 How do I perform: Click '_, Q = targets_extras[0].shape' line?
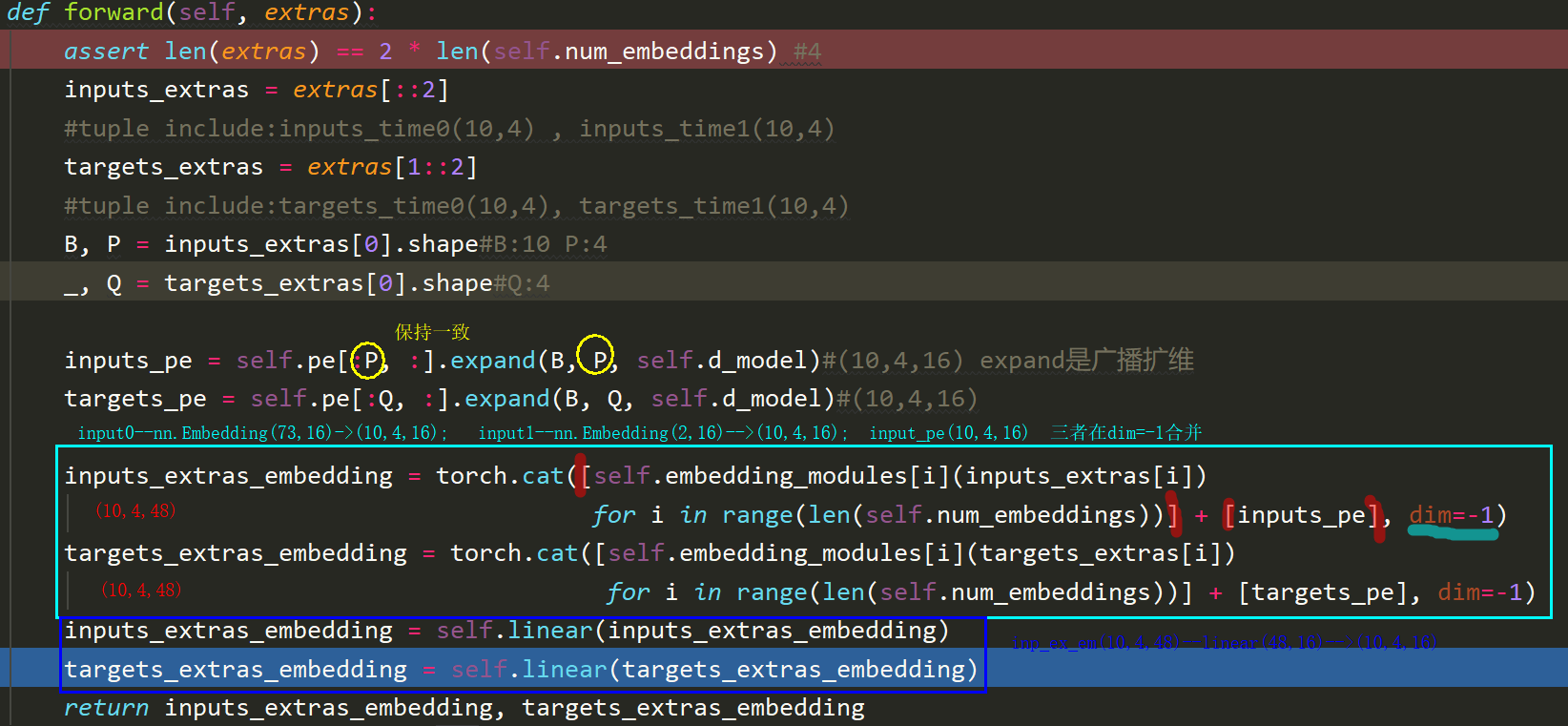[x=278, y=283]
